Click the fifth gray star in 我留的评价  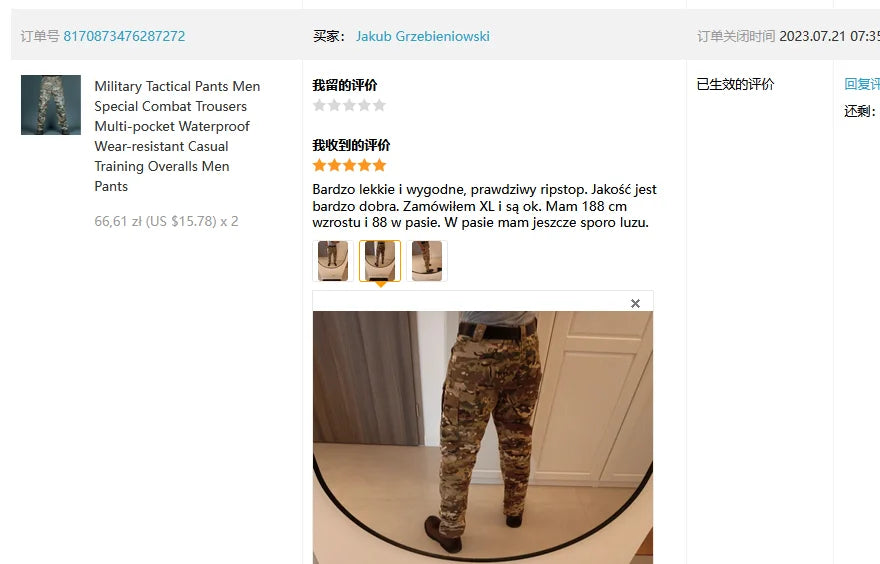pos(379,105)
